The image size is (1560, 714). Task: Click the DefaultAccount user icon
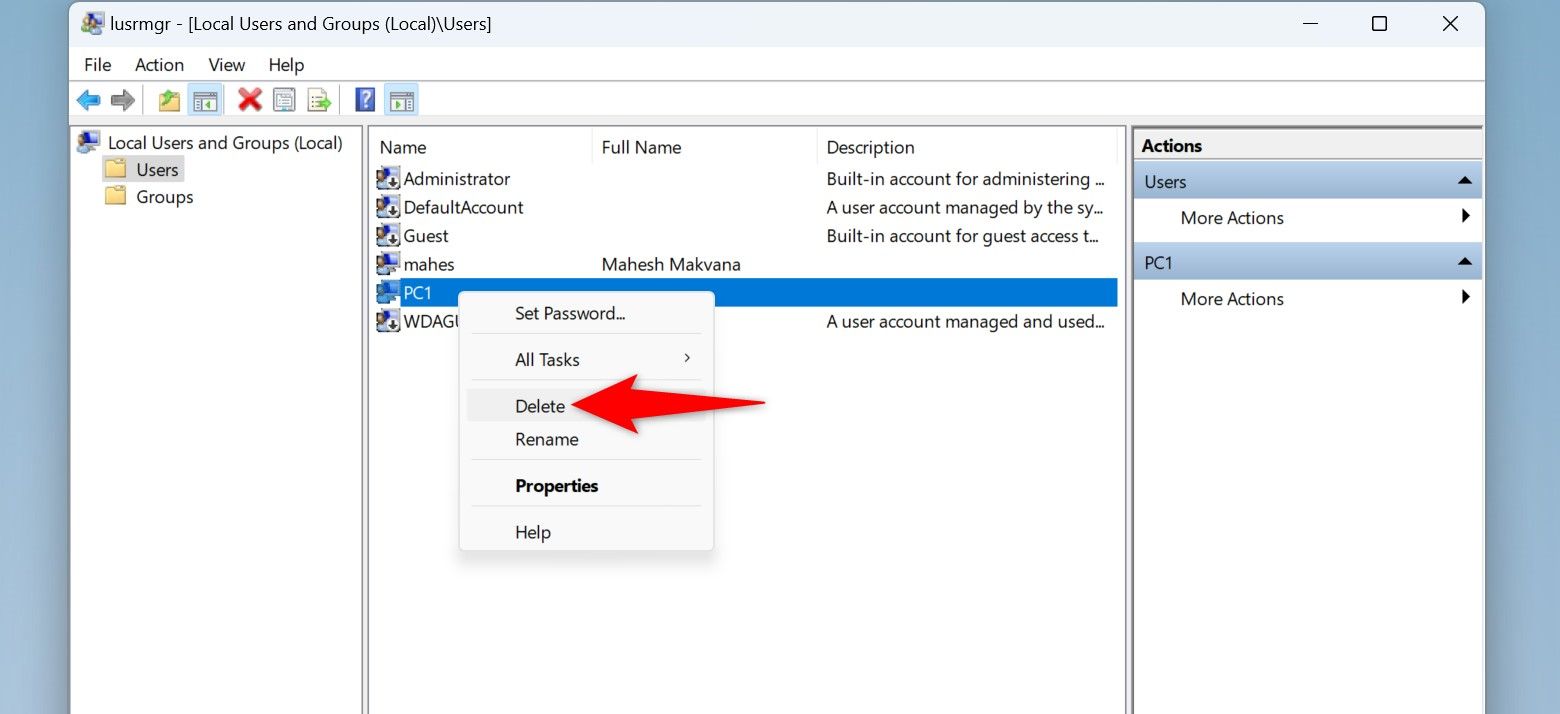388,207
